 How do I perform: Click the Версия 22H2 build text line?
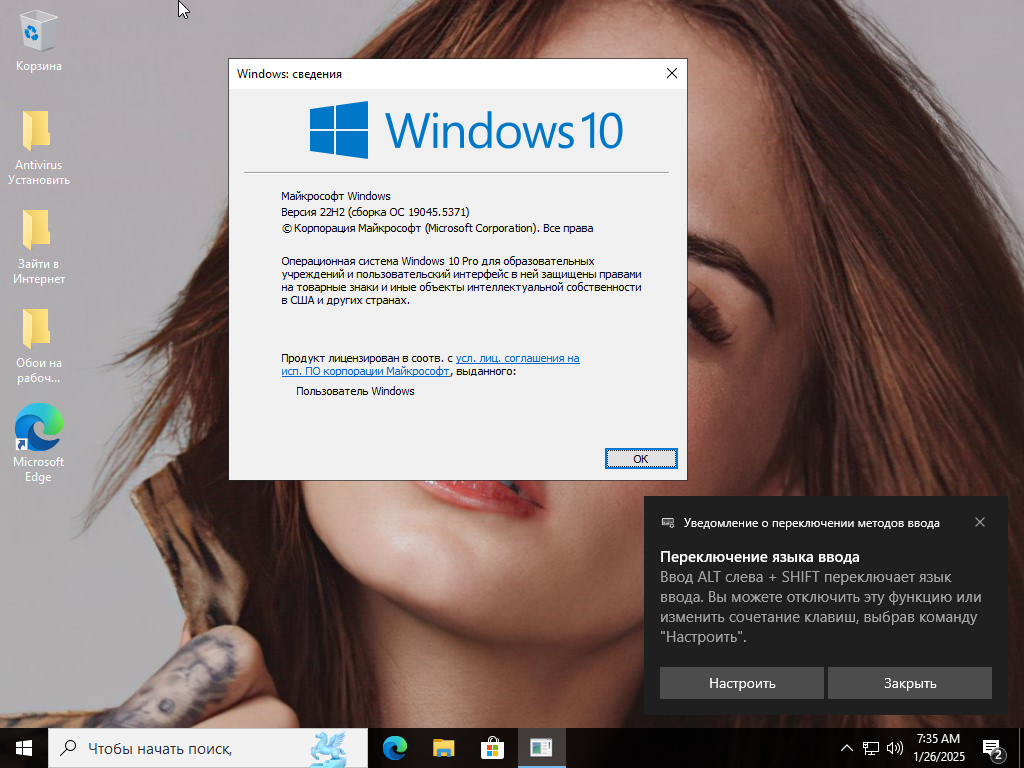[x=375, y=212]
